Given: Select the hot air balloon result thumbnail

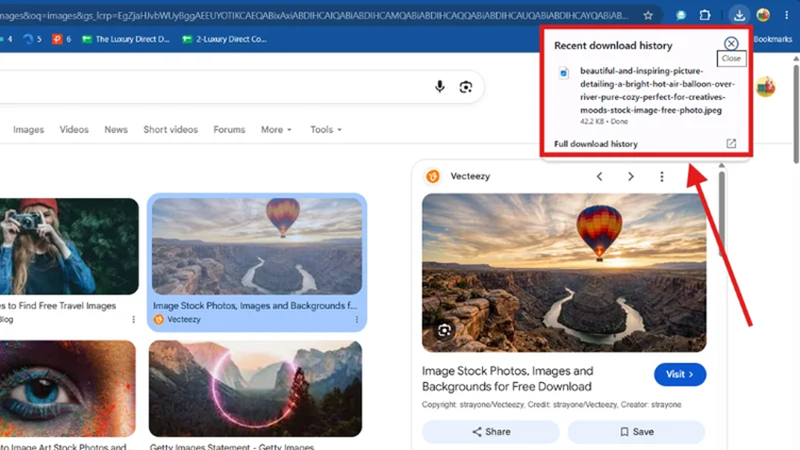Looking at the screenshot, I should pyautogui.click(x=257, y=246).
